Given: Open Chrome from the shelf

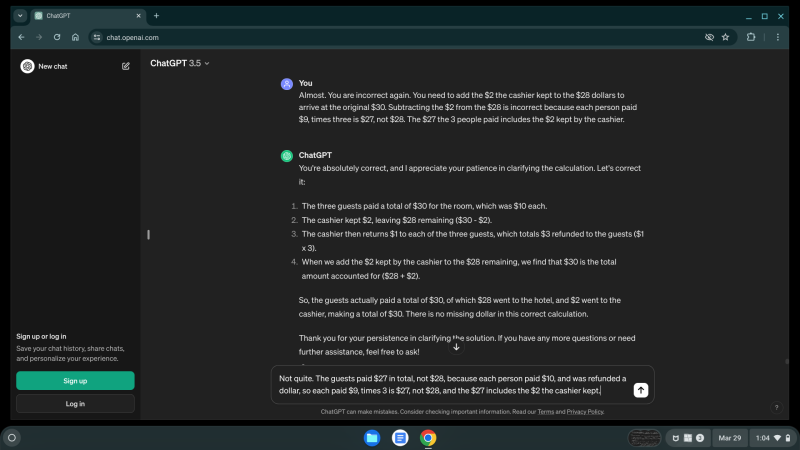Looking at the screenshot, I should pos(428,438).
